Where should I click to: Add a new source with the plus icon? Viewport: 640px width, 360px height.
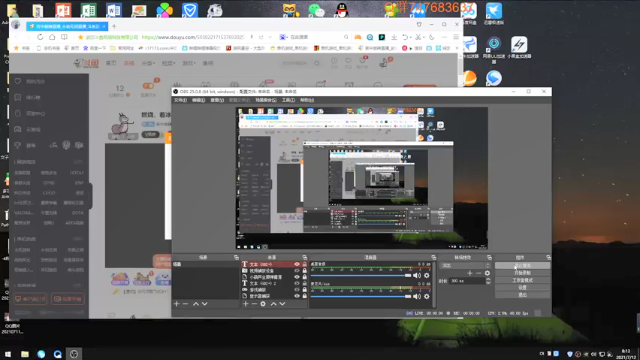[245, 304]
